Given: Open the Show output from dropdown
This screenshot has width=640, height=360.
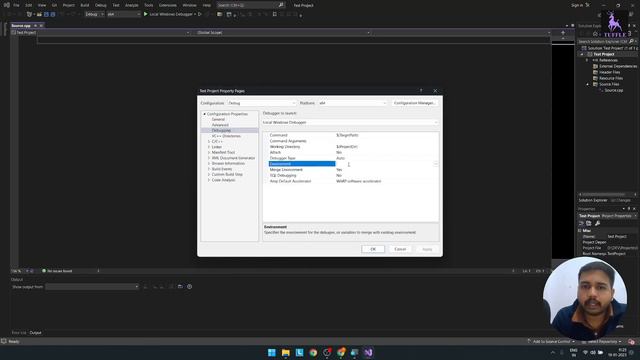Looking at the screenshot, I should click(92, 287).
